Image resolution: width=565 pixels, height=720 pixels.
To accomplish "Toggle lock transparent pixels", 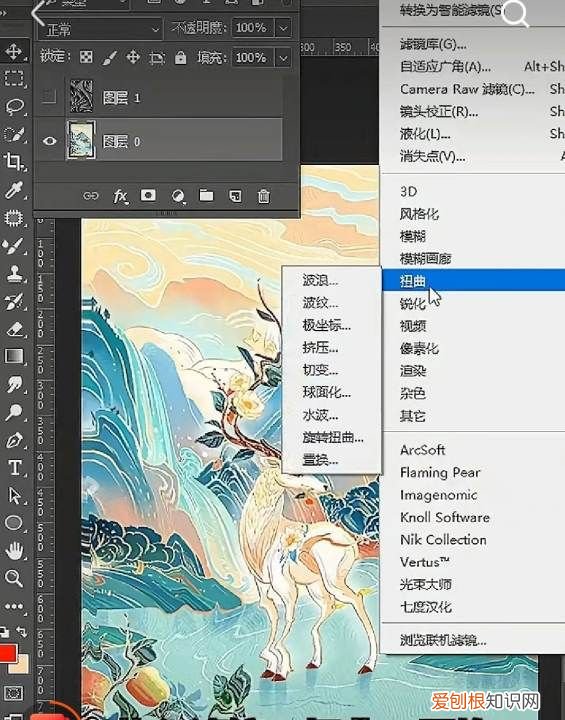I will tap(86, 57).
